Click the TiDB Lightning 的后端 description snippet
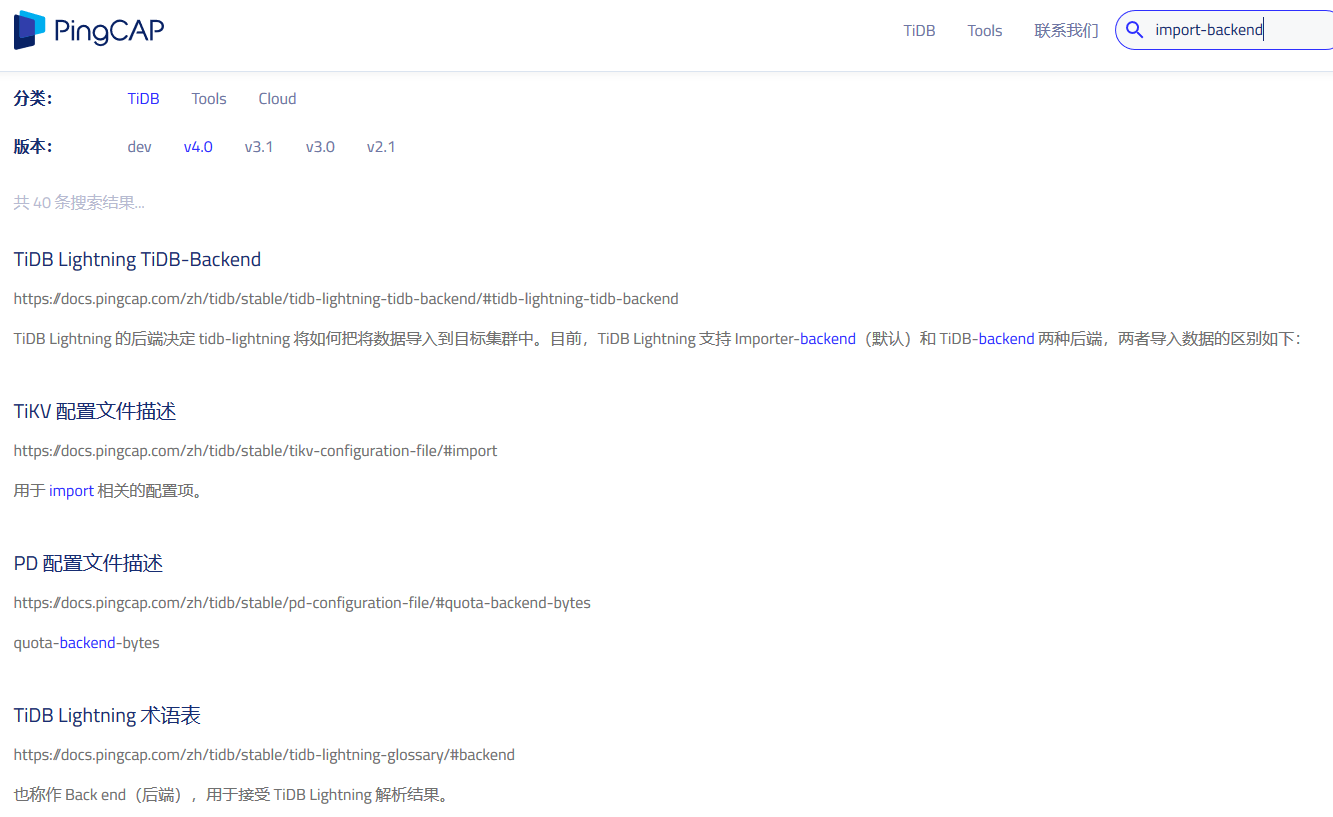The width and height of the screenshot is (1333, 817). tap(657, 338)
